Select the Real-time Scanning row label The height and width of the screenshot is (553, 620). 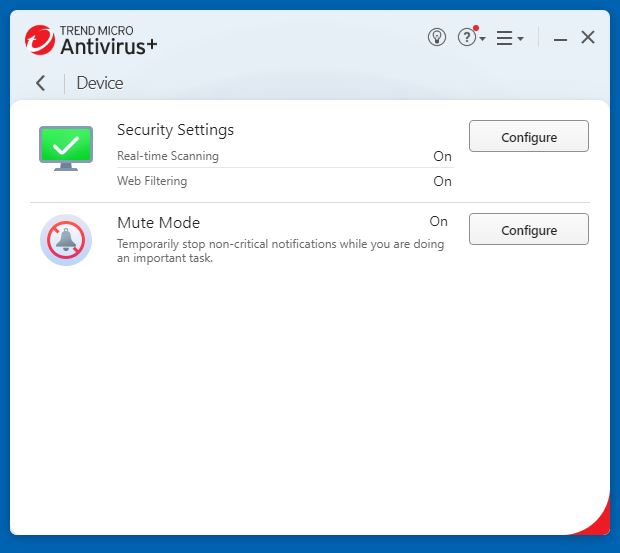tap(168, 156)
